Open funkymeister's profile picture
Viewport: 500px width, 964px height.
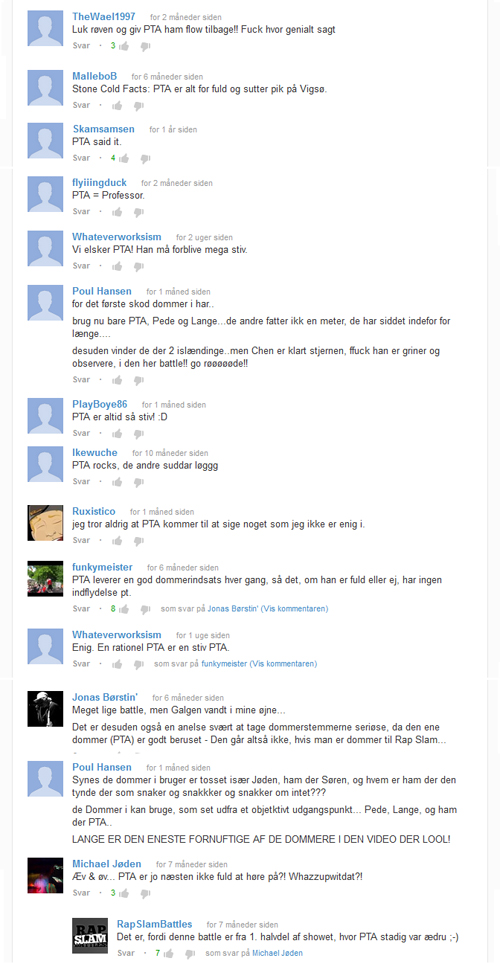pos(46,579)
